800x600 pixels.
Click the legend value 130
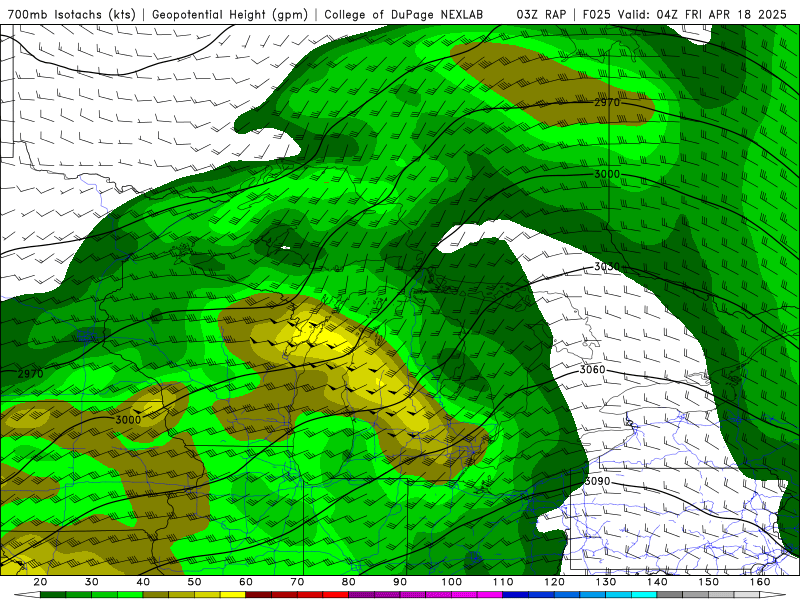pyautogui.click(x=606, y=582)
